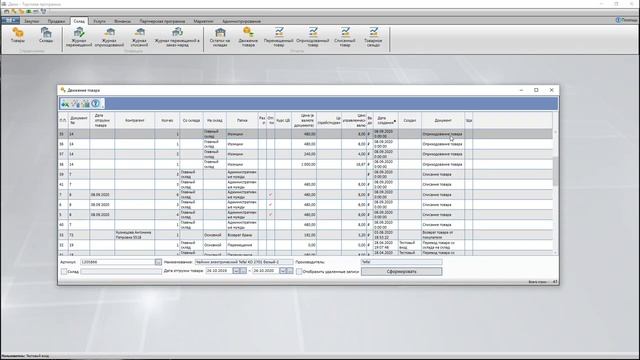Open the Администрирование ribbon tab
Screen dimensions: 640x360
242,21
